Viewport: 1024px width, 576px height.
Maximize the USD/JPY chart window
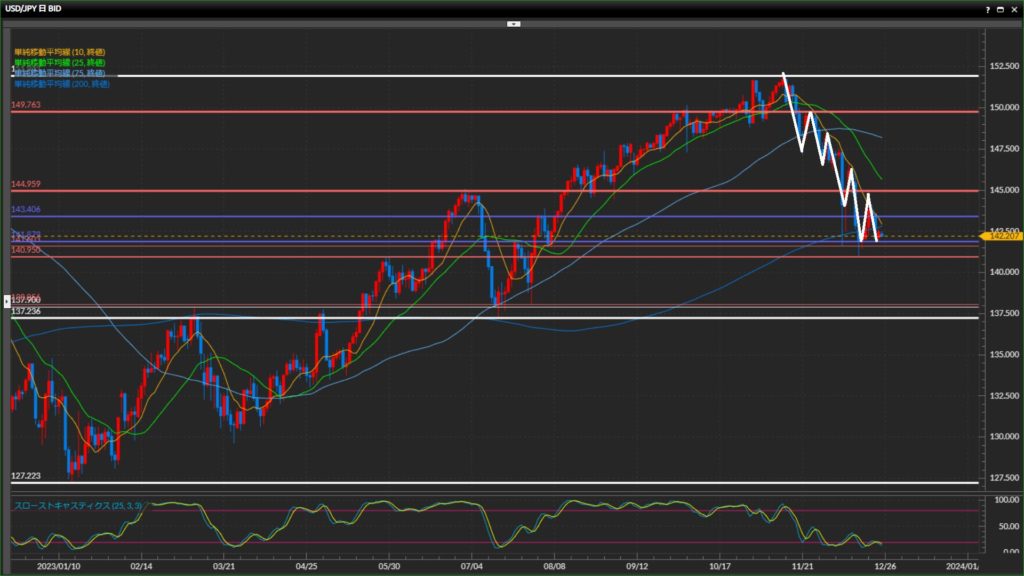click(x=1000, y=9)
